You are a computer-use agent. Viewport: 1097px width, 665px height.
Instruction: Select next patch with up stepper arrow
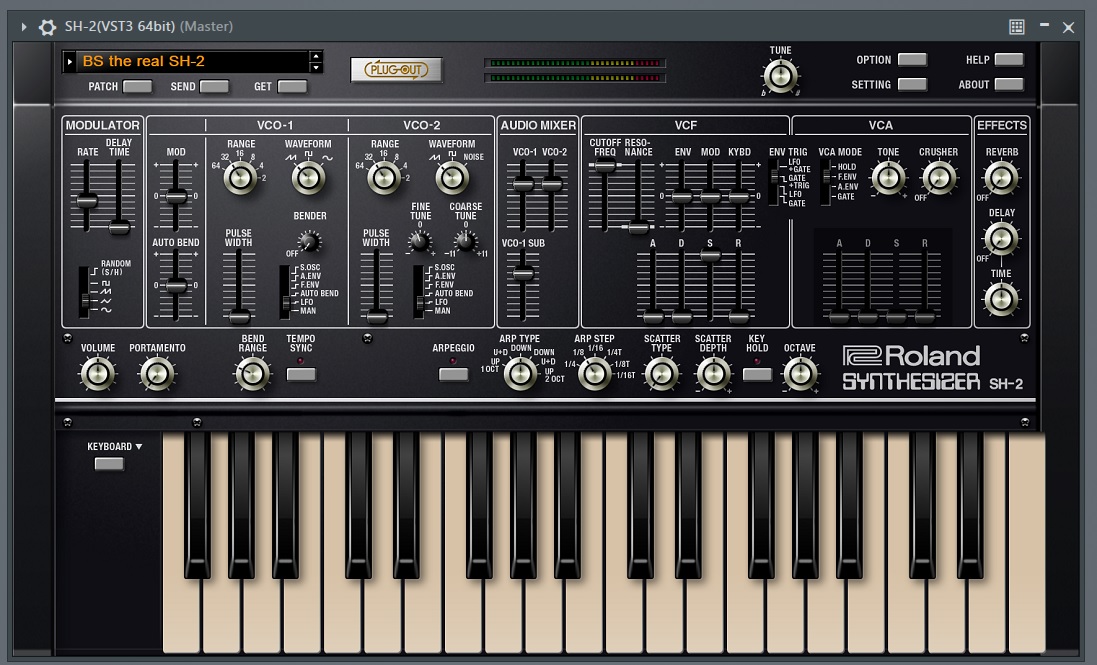coord(316,56)
